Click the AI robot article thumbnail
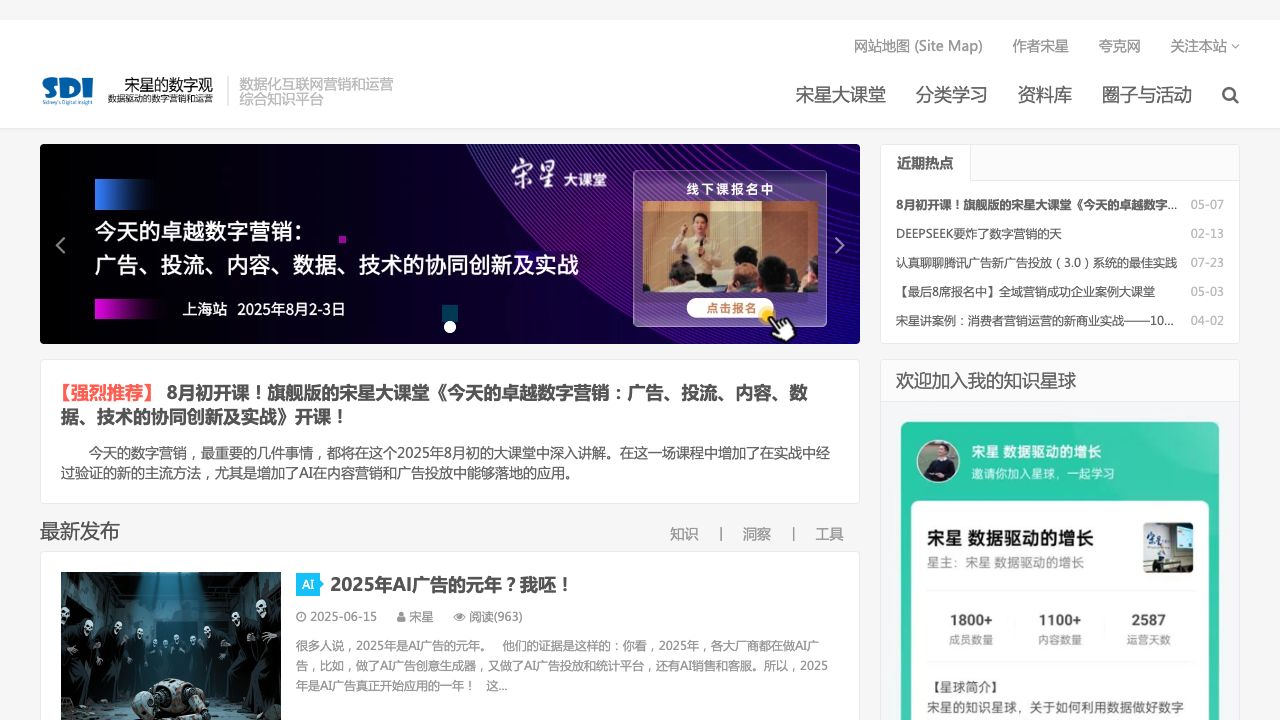This screenshot has width=1280, height=720. 171,645
